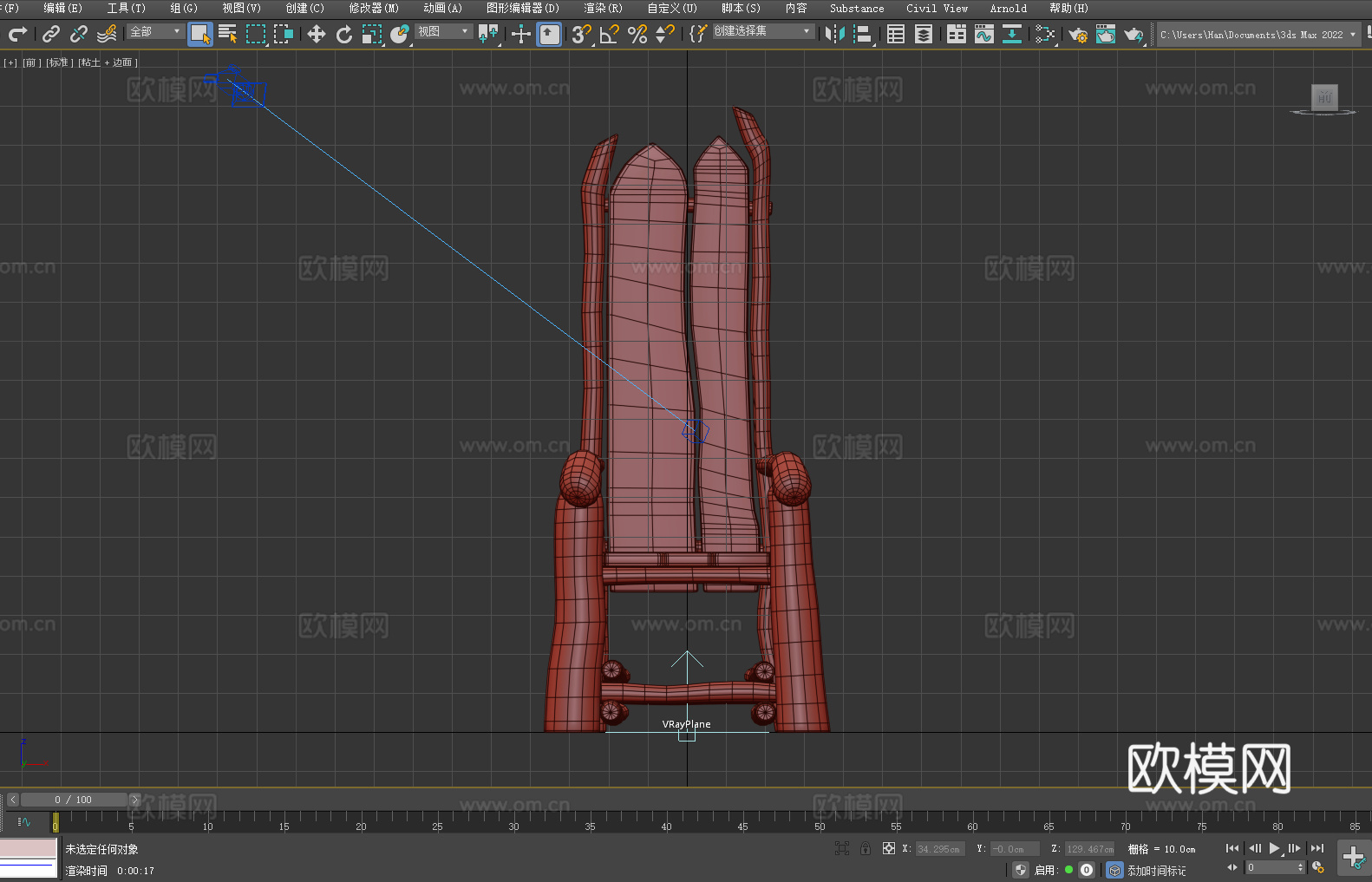Viewport: 1372px width, 882px height.
Task: Open the 编辑(E) menu
Action: 63,8
